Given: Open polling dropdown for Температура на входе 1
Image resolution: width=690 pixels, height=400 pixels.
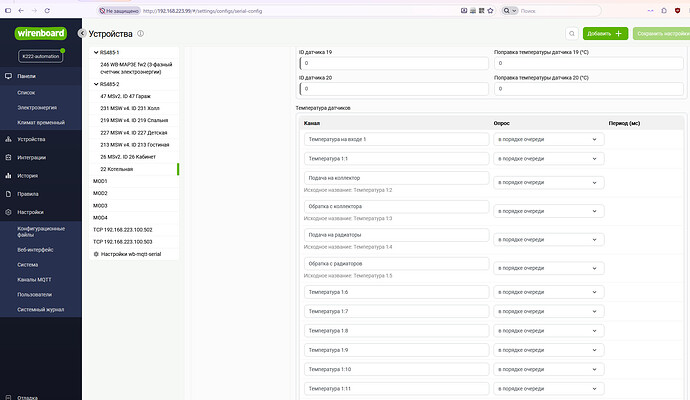Looking at the screenshot, I should coord(548,139).
